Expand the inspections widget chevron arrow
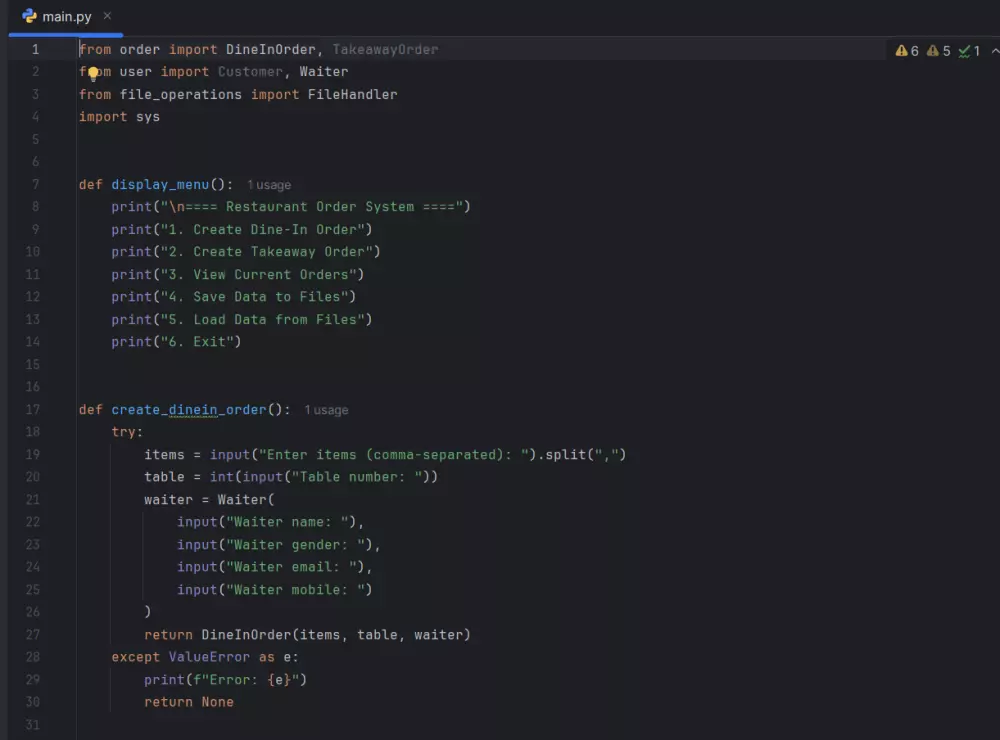The height and width of the screenshot is (740, 1000). (x=994, y=51)
